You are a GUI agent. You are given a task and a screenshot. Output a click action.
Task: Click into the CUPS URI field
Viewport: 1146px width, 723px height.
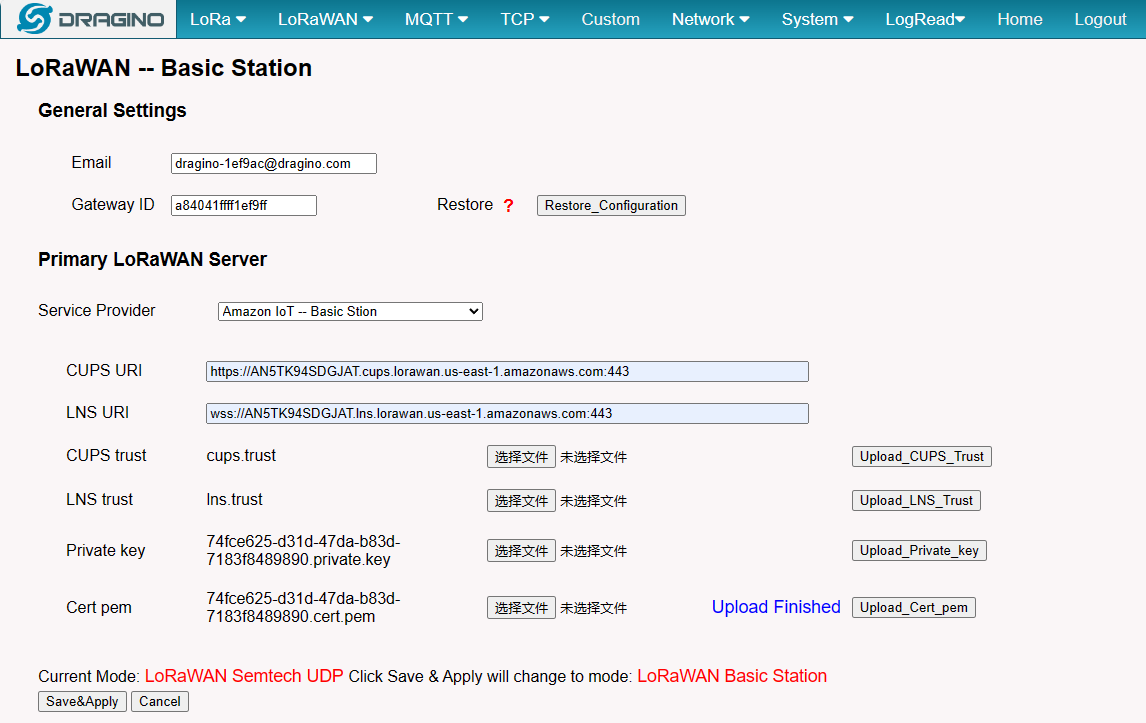point(507,371)
